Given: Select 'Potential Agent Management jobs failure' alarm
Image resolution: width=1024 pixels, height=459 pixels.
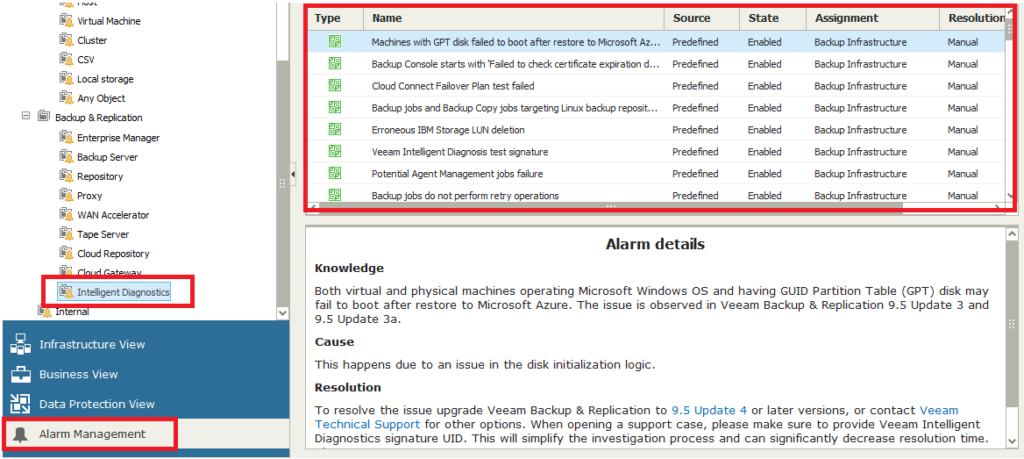Looking at the screenshot, I should click(656, 174).
